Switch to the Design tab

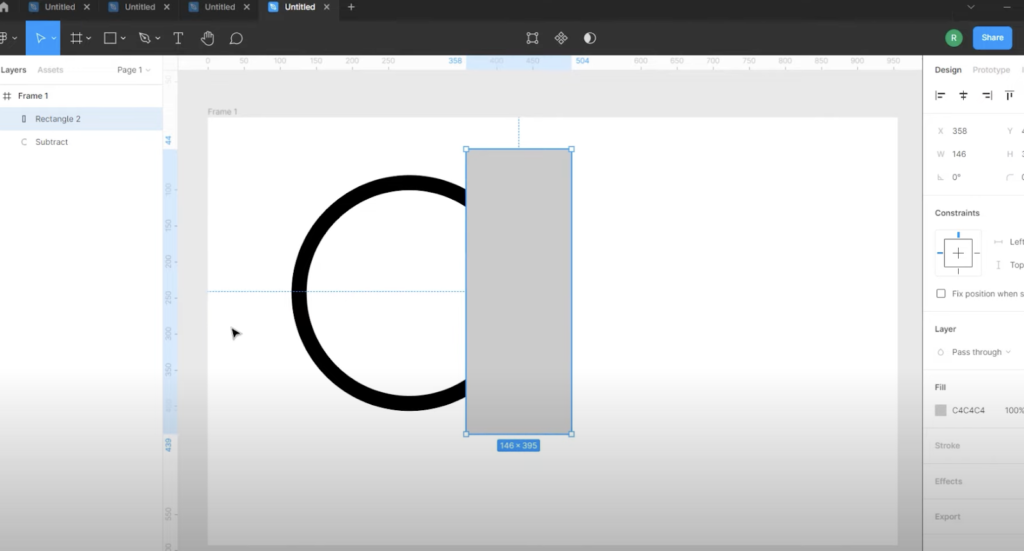point(948,70)
